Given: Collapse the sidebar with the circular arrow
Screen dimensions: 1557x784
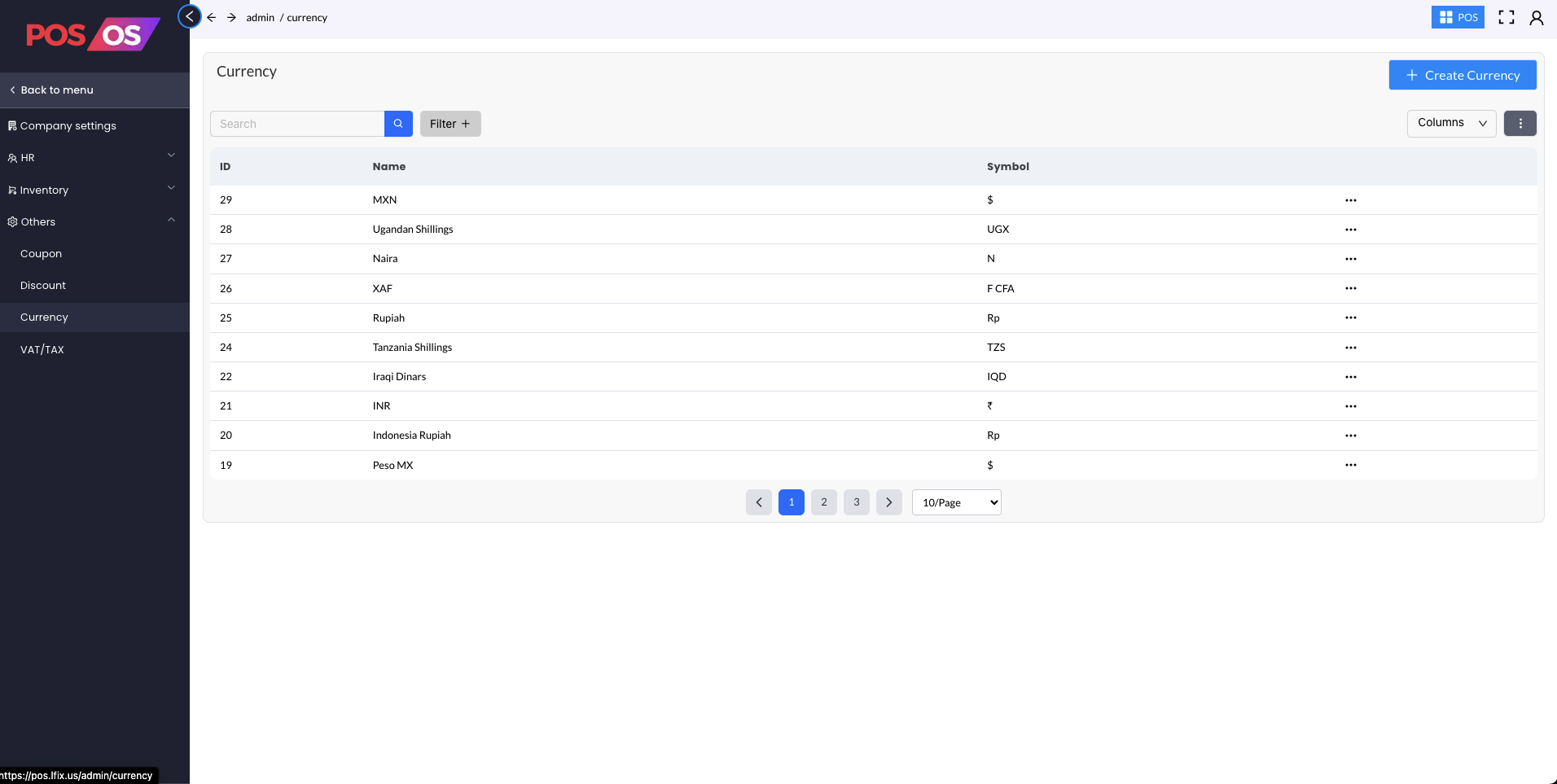Looking at the screenshot, I should point(190,16).
